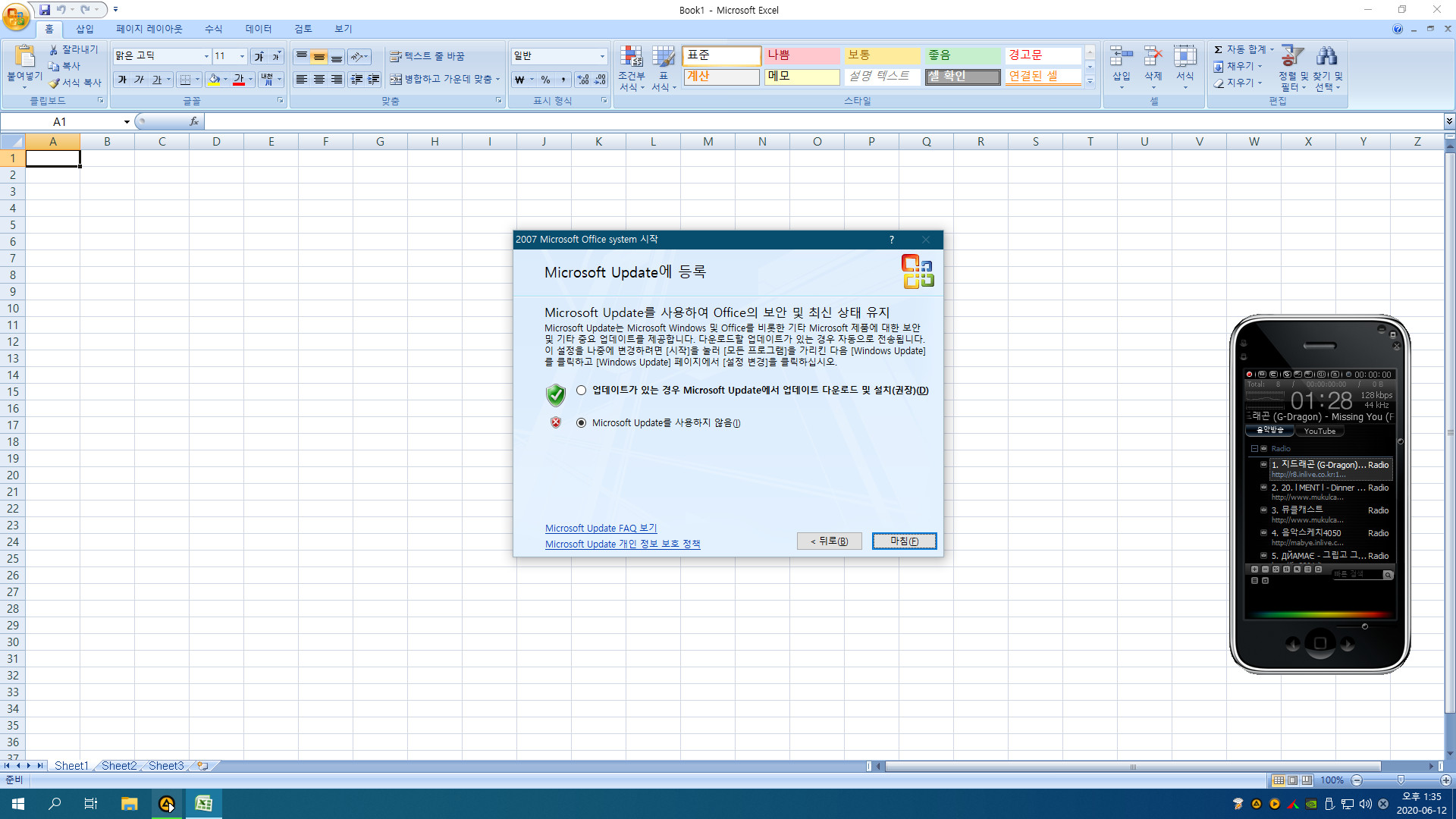This screenshot has height=819, width=1456.
Task: Click the Cut (잘라내기) scissors icon
Action: click(x=54, y=49)
